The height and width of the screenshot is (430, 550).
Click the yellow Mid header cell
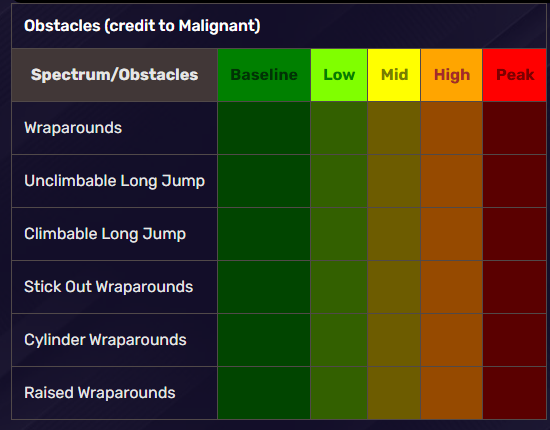click(x=394, y=75)
